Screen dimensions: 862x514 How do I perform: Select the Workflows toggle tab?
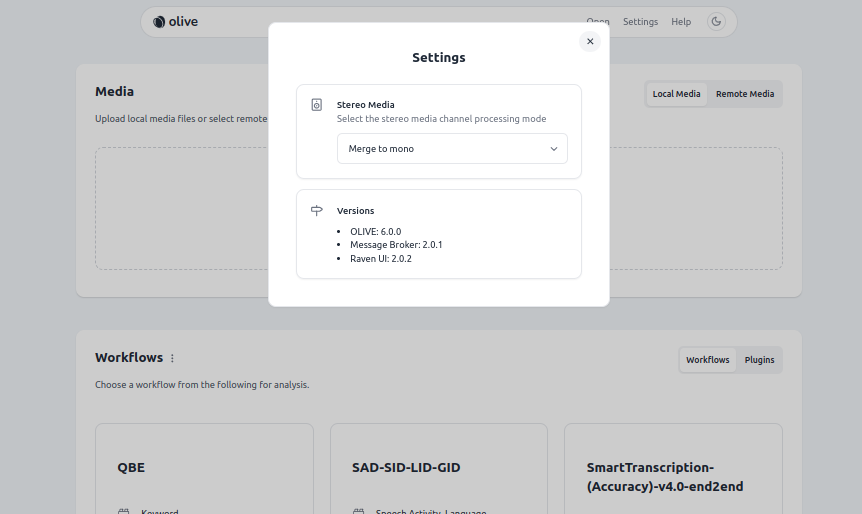point(707,360)
